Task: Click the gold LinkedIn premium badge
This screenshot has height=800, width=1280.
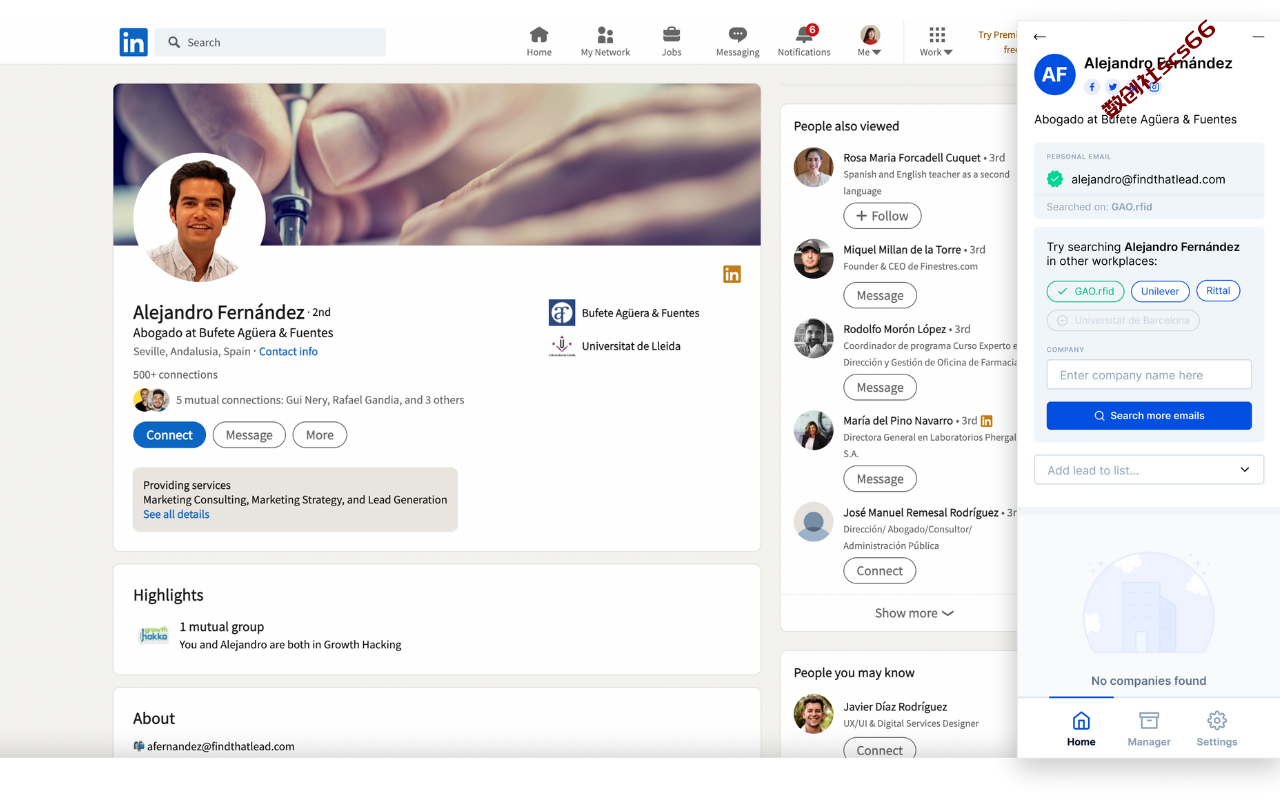Action: [732, 274]
